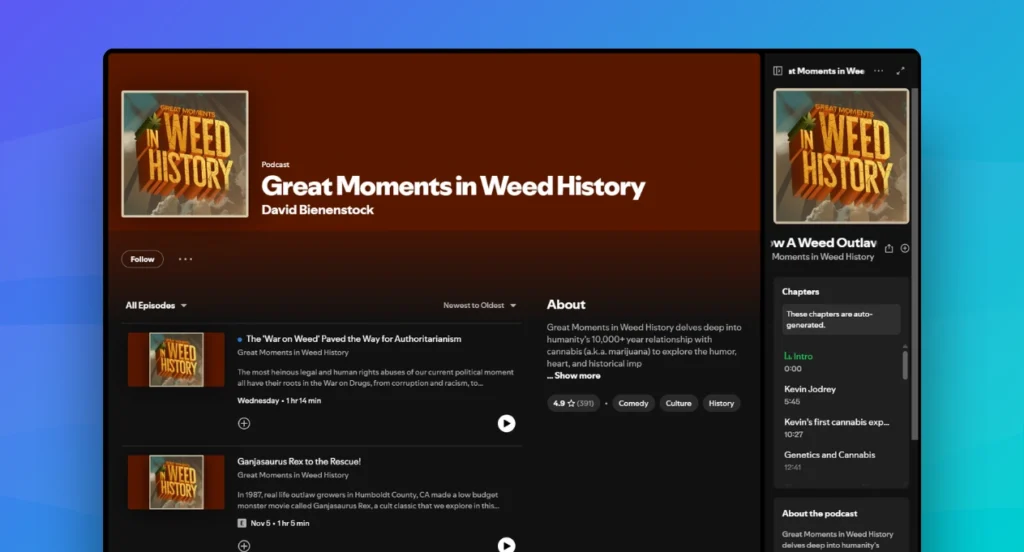Open the All Episodes filter dropdown
Image resolution: width=1024 pixels, height=552 pixels.
pyautogui.click(x=156, y=306)
